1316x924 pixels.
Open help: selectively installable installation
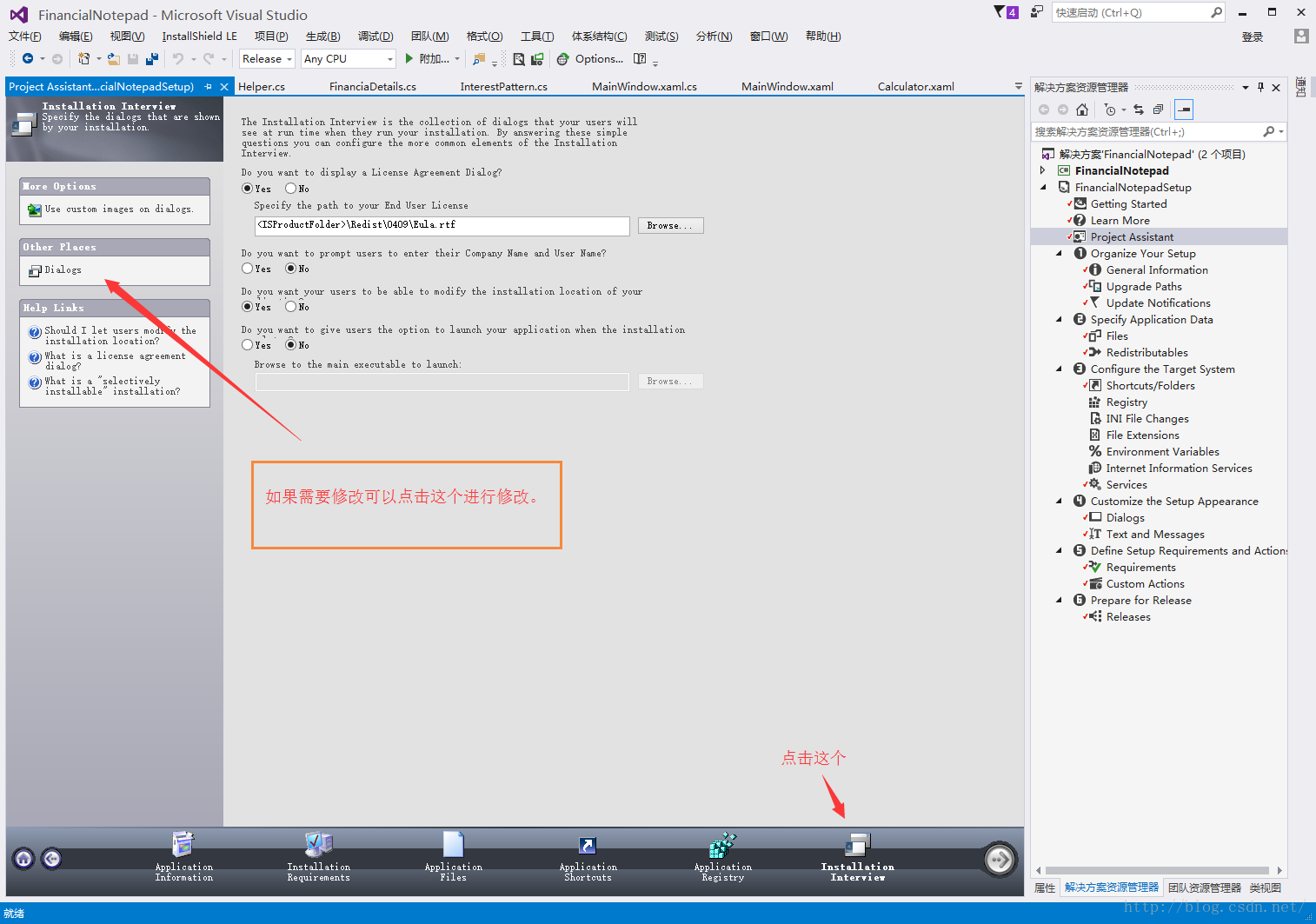pos(112,386)
